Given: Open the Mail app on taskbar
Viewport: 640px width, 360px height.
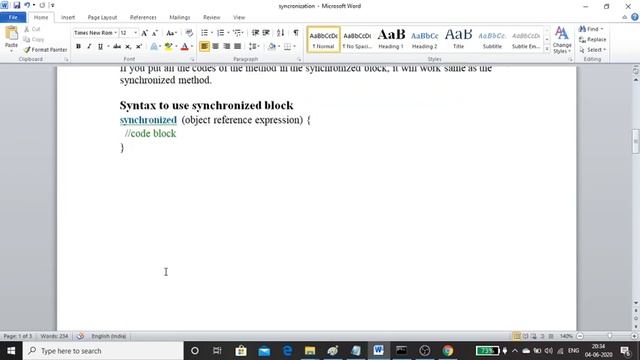Looking at the screenshot, I should pos(264,351).
